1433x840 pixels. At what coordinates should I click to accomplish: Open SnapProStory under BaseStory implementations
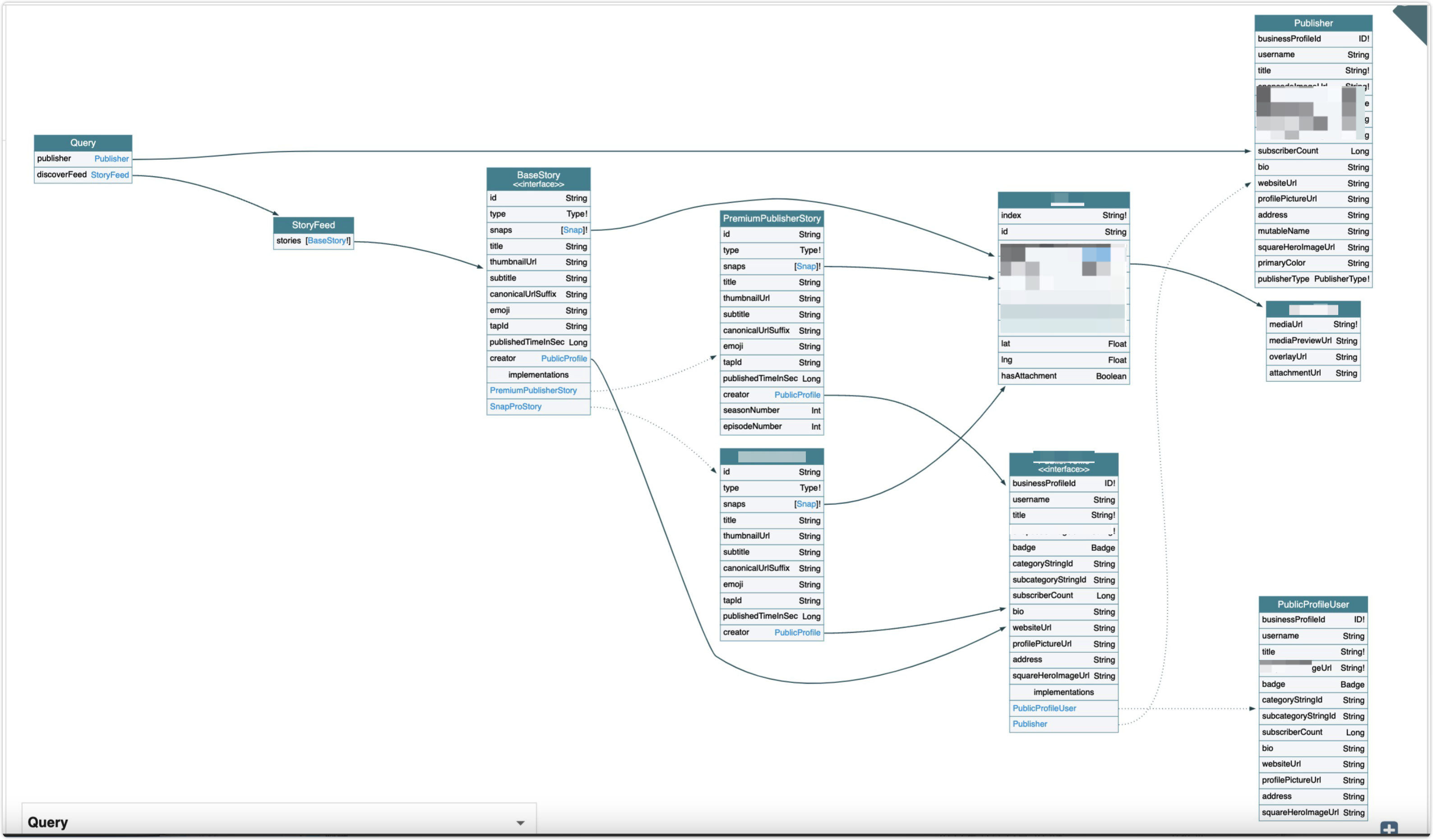[x=515, y=406]
